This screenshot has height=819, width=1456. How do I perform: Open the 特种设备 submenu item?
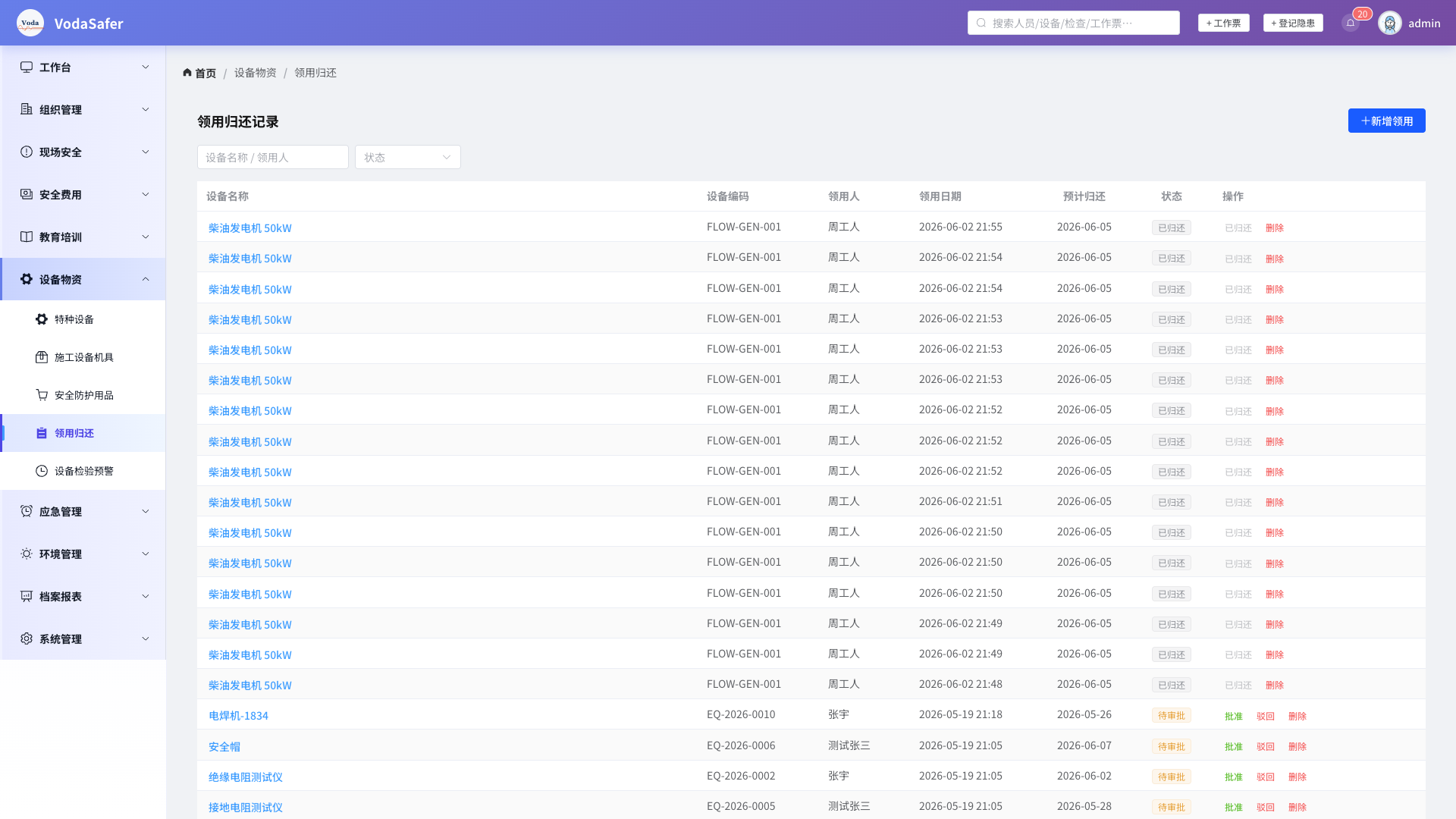[x=83, y=319]
